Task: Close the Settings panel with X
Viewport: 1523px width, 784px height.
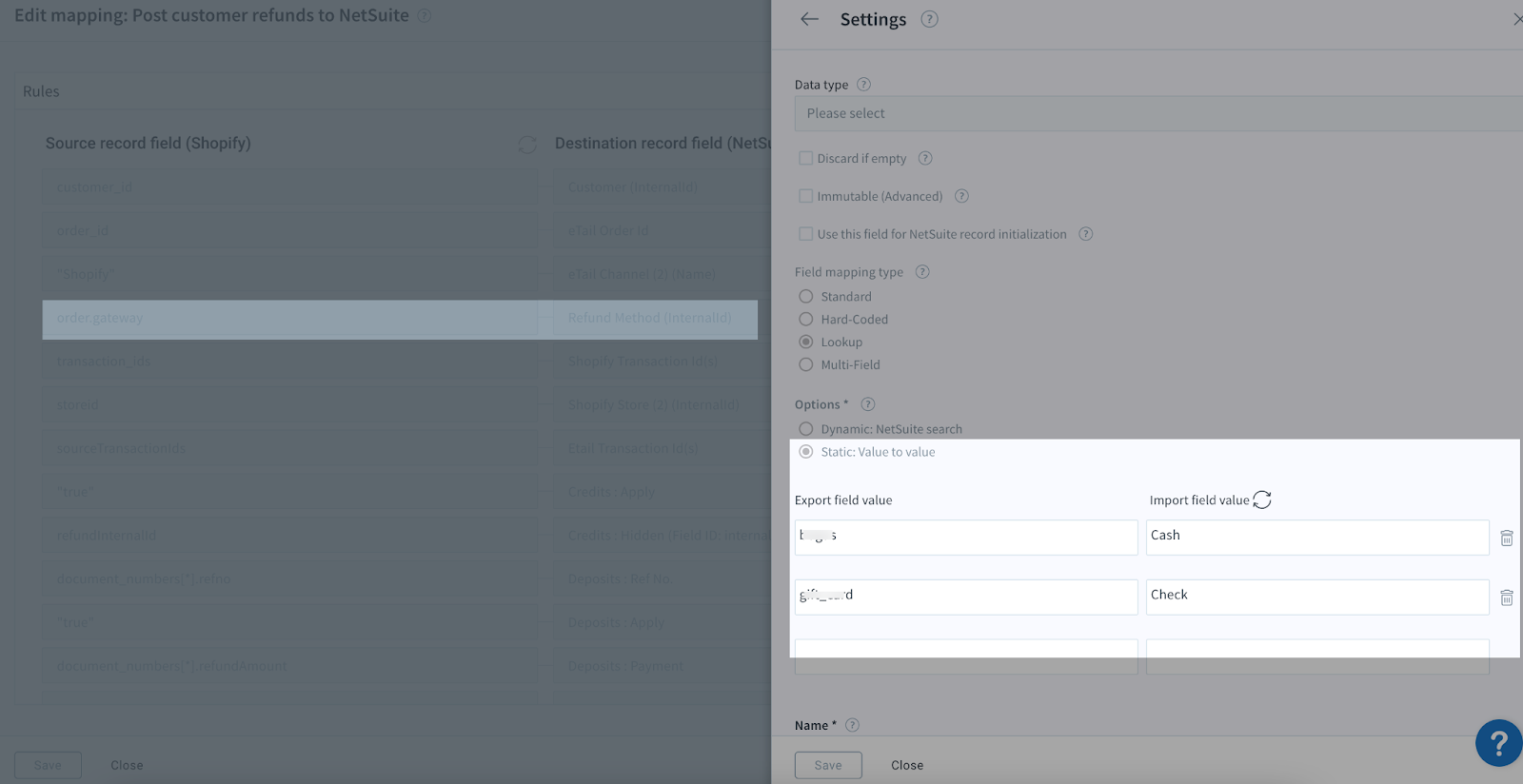Action: click(1517, 19)
